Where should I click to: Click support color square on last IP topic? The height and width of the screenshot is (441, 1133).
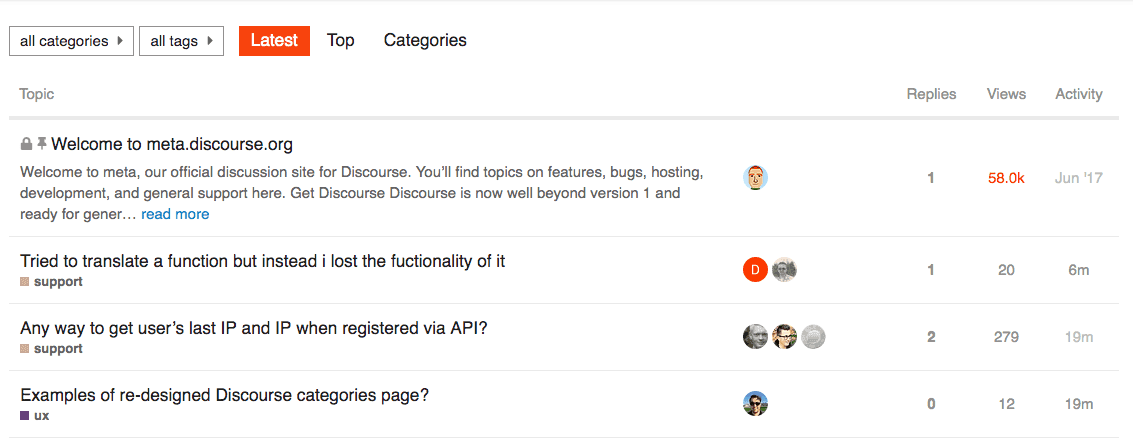click(25, 348)
